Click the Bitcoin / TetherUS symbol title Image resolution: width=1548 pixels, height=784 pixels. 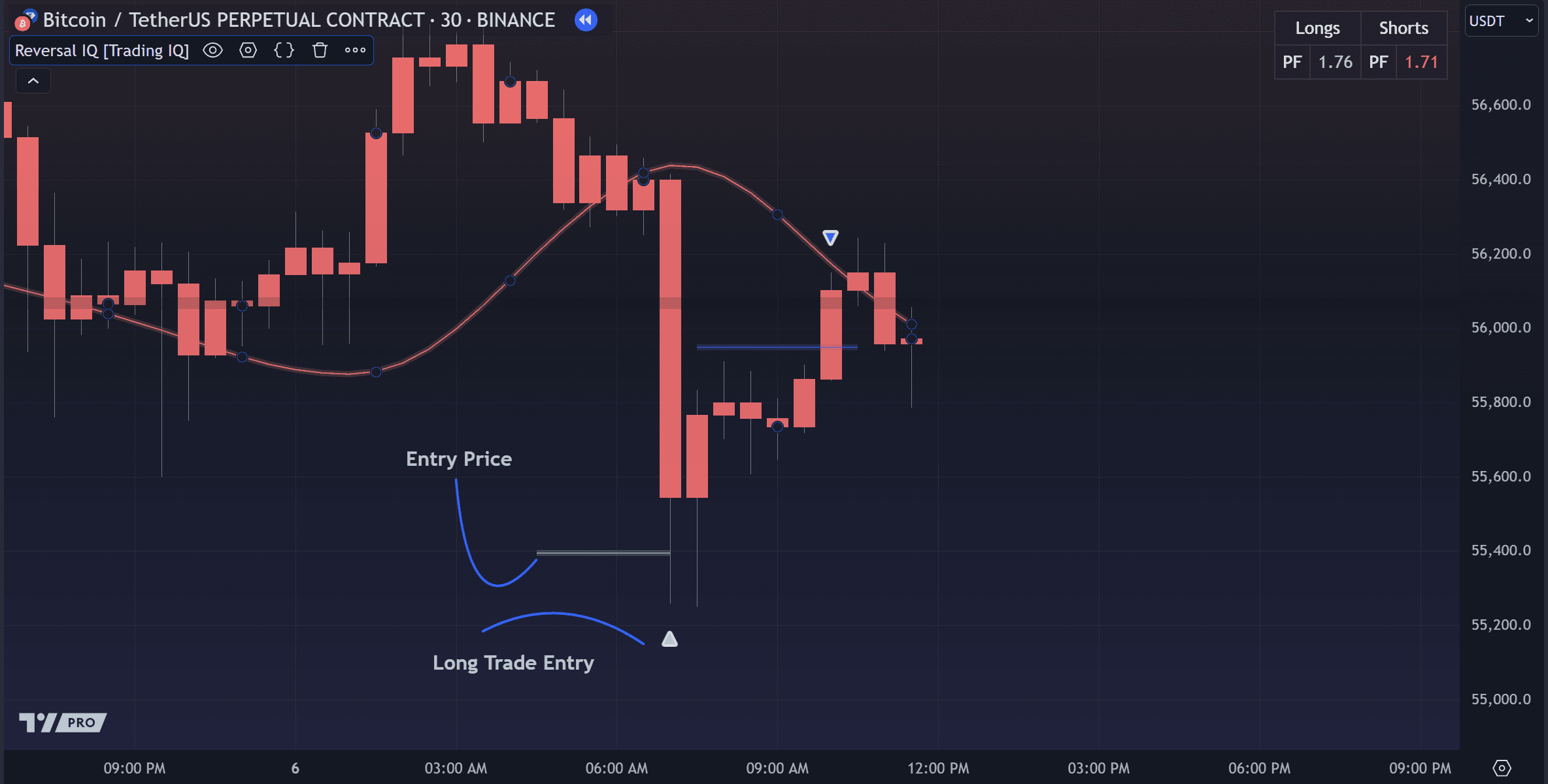tap(299, 20)
